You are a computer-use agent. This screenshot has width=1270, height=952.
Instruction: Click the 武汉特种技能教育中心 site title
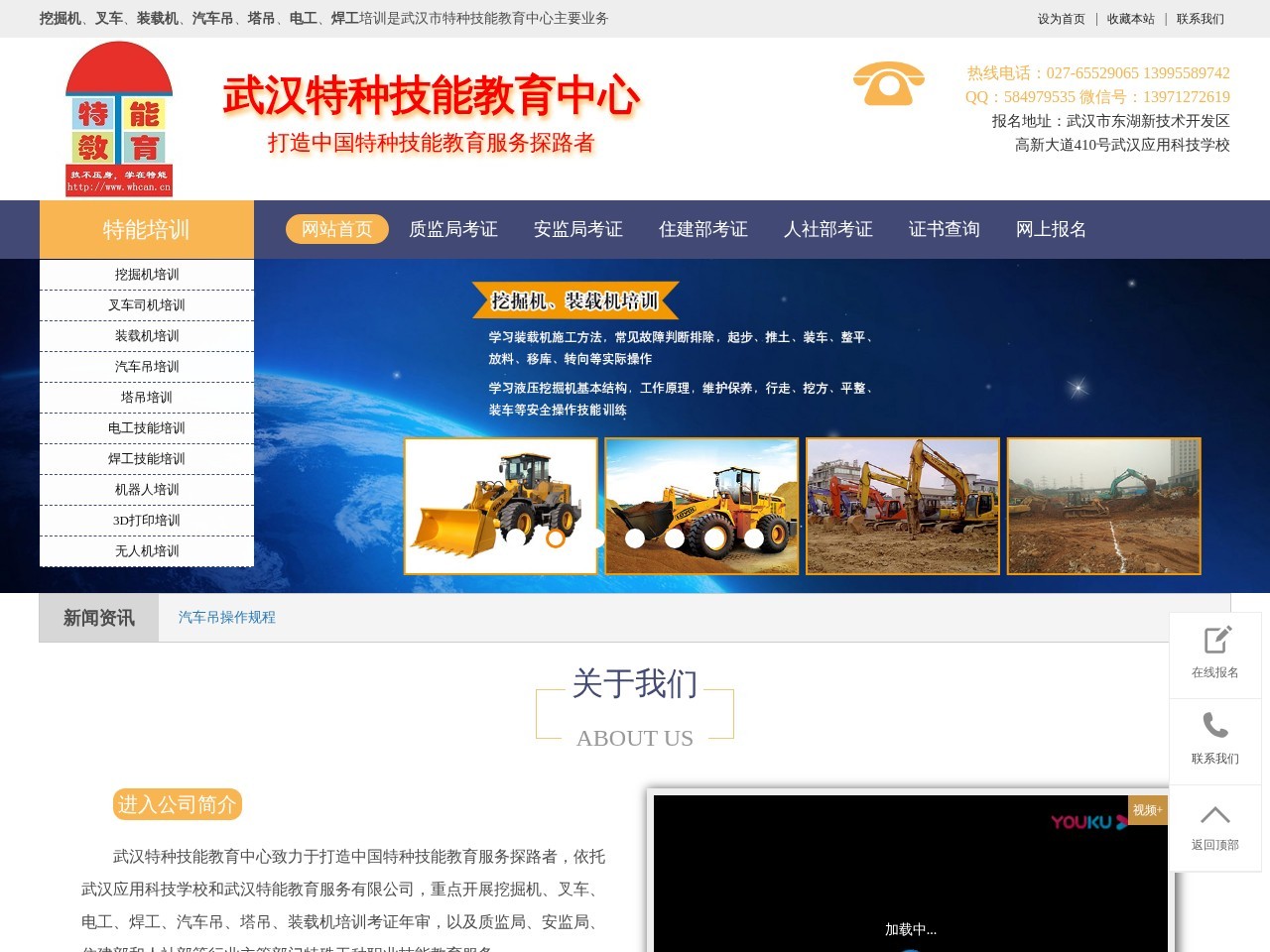coord(432,95)
